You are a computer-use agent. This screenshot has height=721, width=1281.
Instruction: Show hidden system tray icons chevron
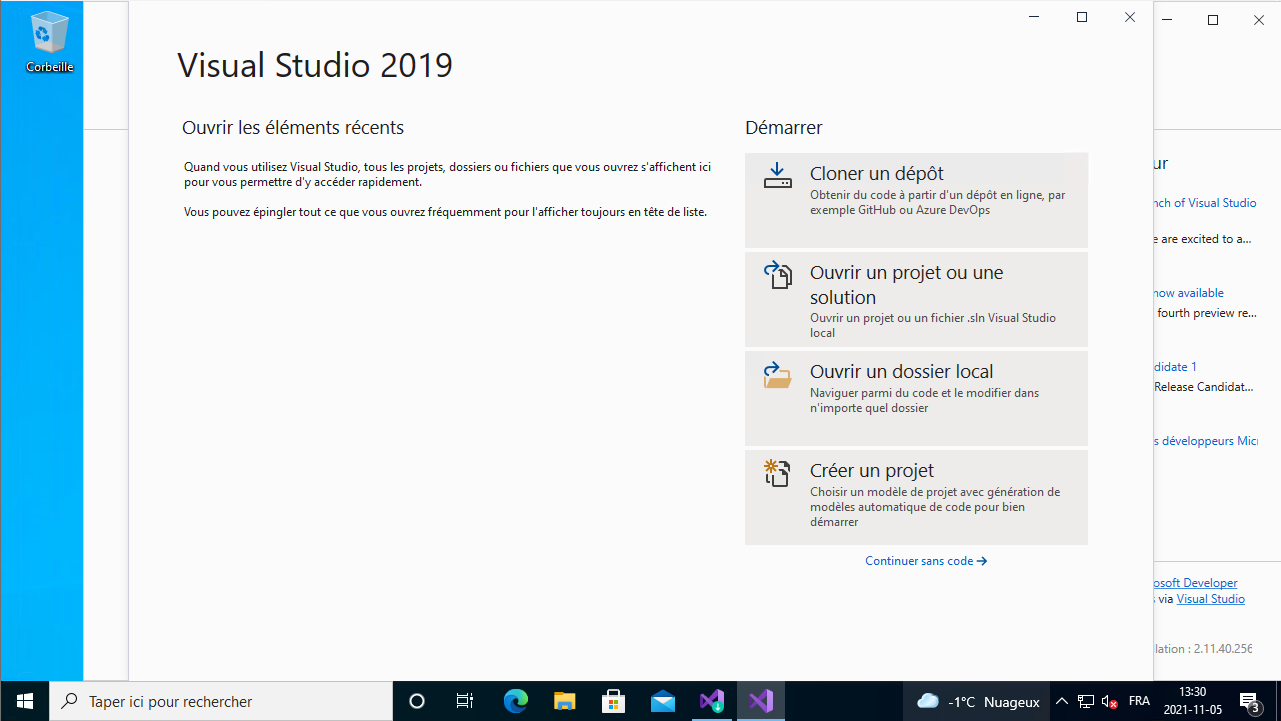coord(1062,701)
